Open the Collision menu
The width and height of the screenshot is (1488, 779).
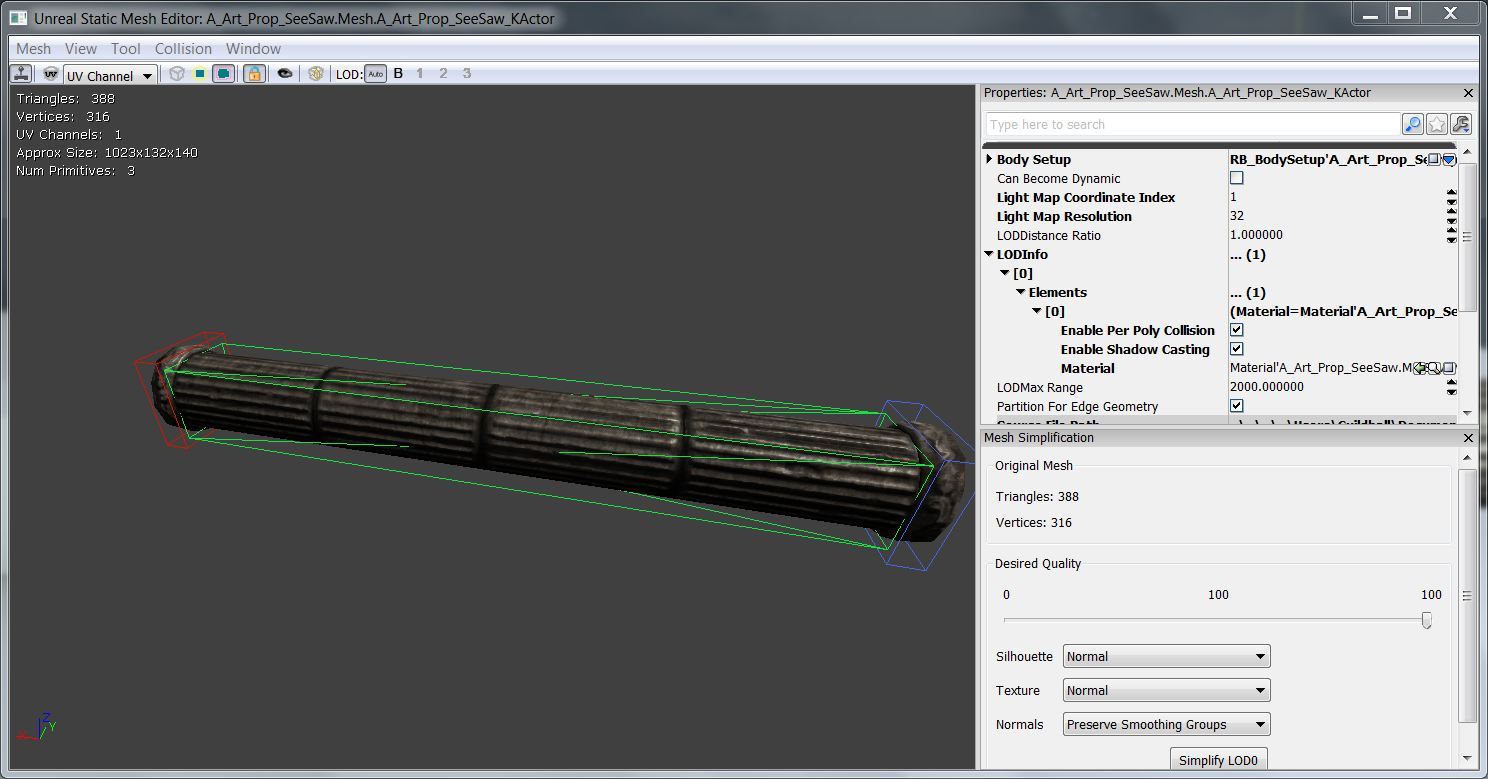click(x=183, y=49)
